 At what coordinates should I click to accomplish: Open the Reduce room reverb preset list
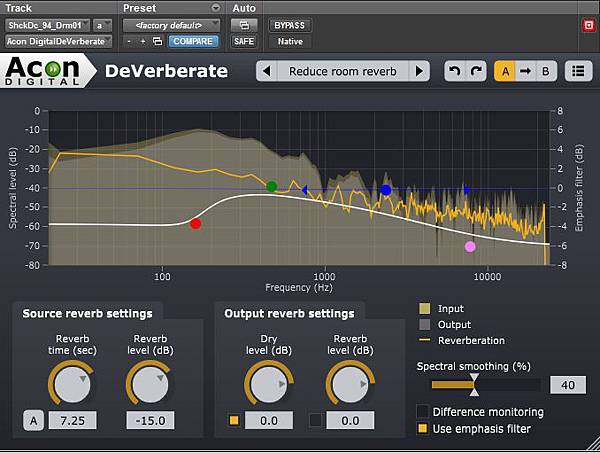343,71
